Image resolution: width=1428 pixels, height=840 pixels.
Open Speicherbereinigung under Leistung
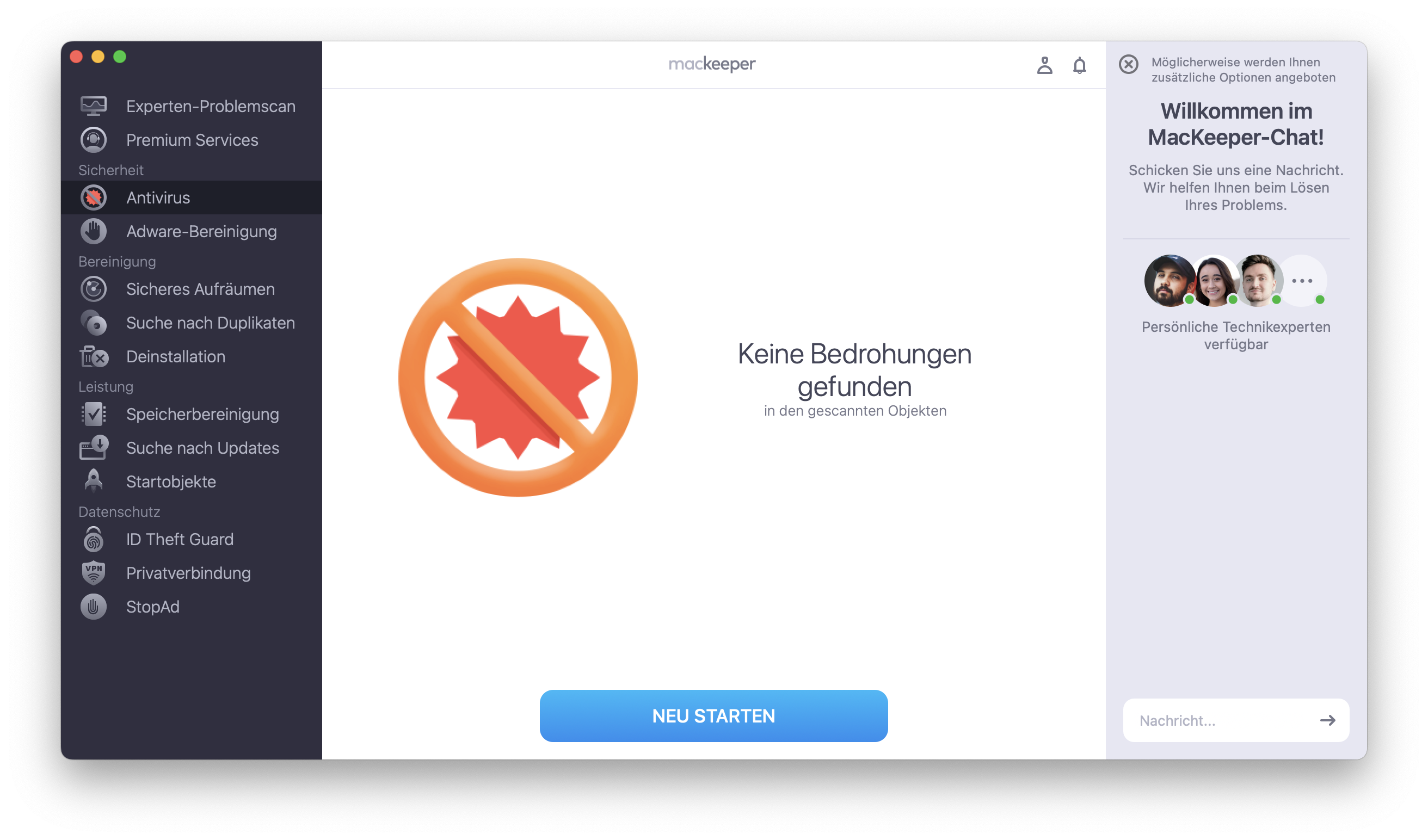202,414
